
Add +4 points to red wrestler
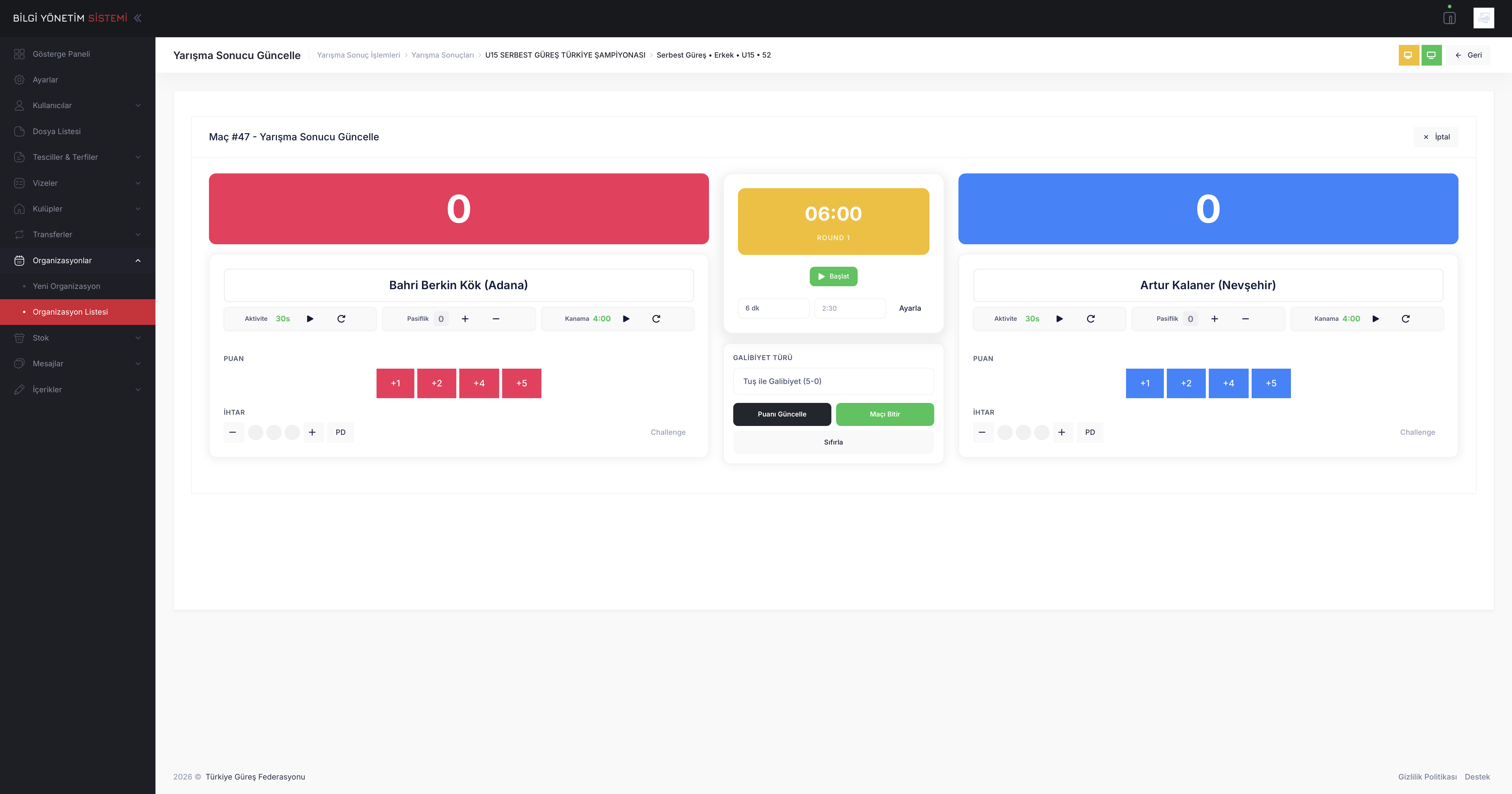479,383
